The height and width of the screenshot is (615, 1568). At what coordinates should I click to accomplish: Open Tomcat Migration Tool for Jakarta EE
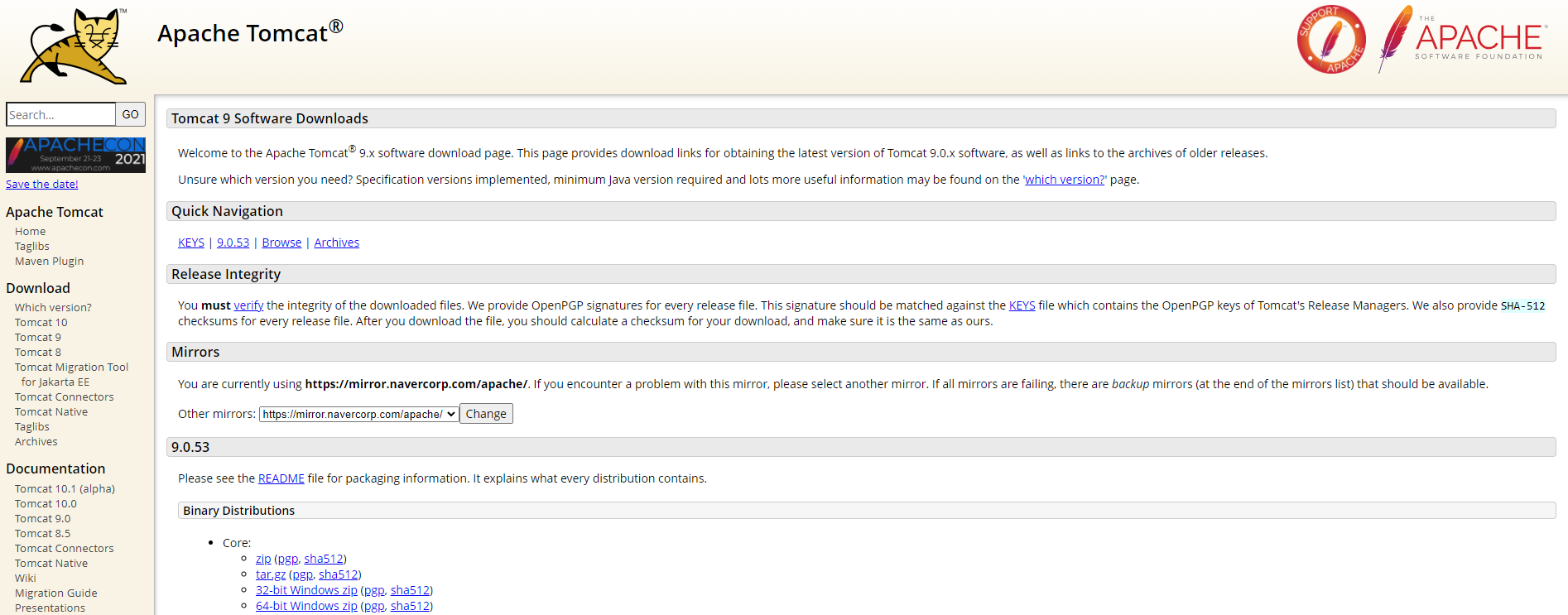coord(71,374)
